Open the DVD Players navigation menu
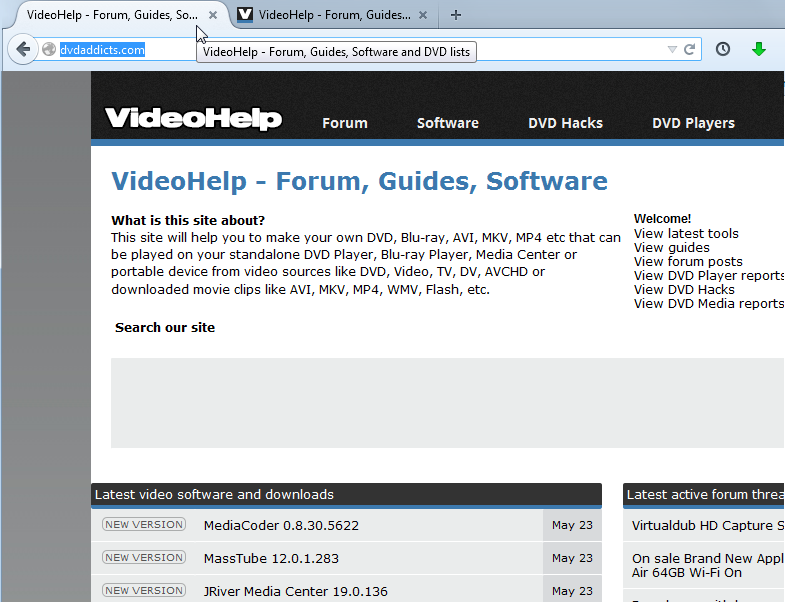This screenshot has width=785, height=602. [x=693, y=123]
